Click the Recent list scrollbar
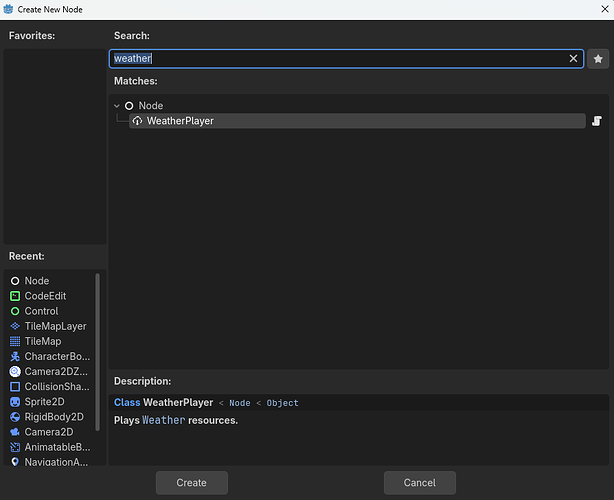 tap(98, 352)
